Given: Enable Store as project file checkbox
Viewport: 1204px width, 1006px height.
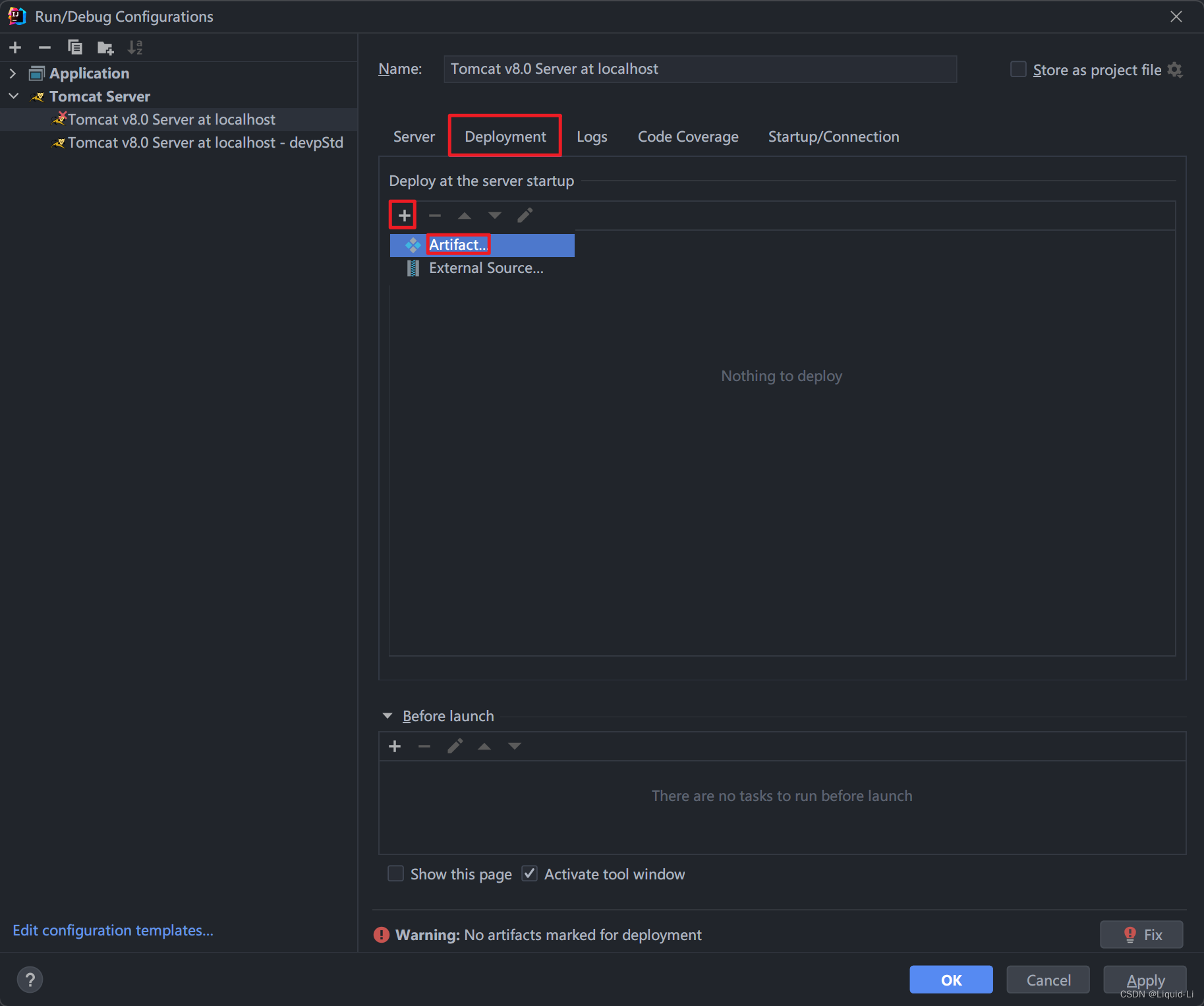Looking at the screenshot, I should [x=1018, y=69].
